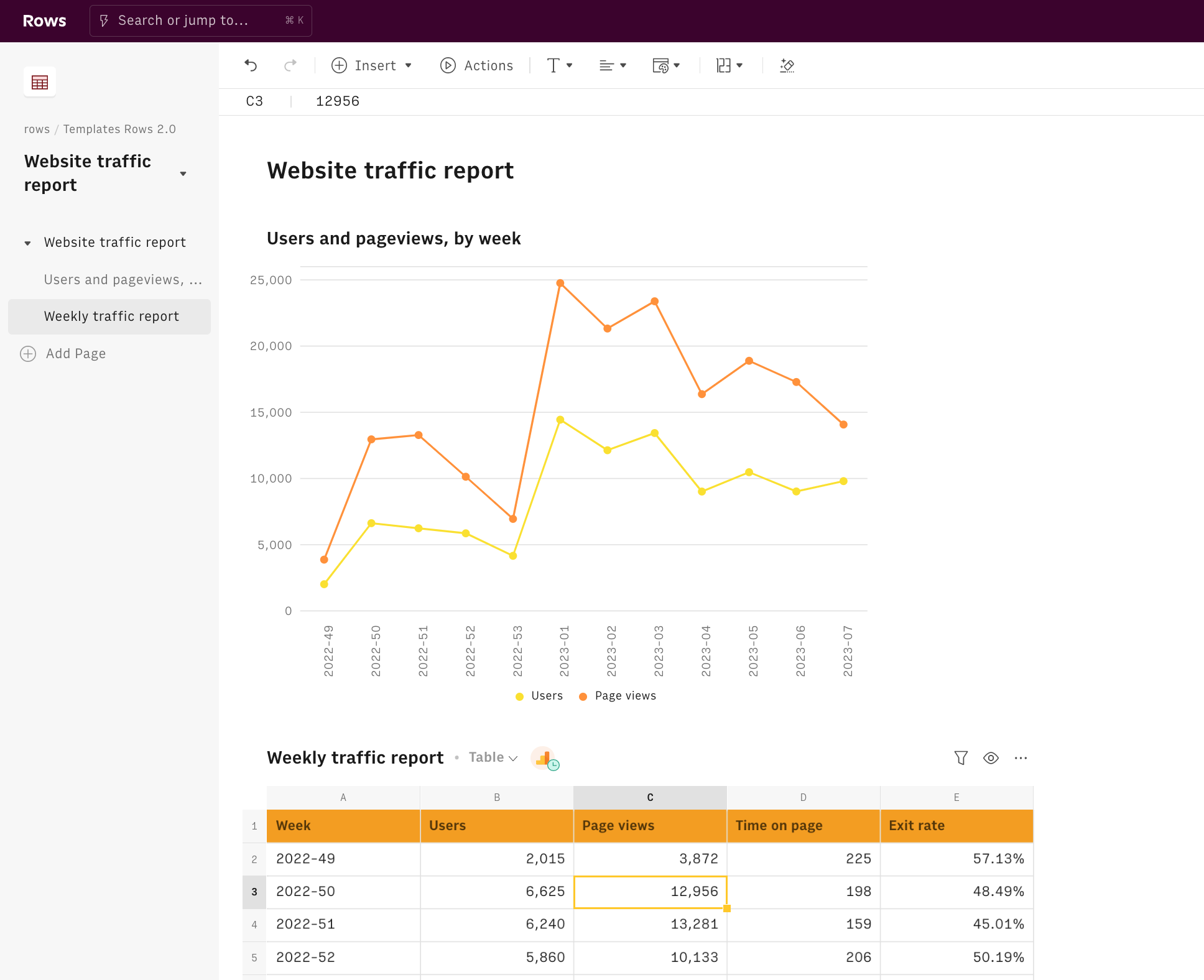Toggle Users series in chart legend
Viewport: 1204px width, 980px height.
tap(539, 696)
